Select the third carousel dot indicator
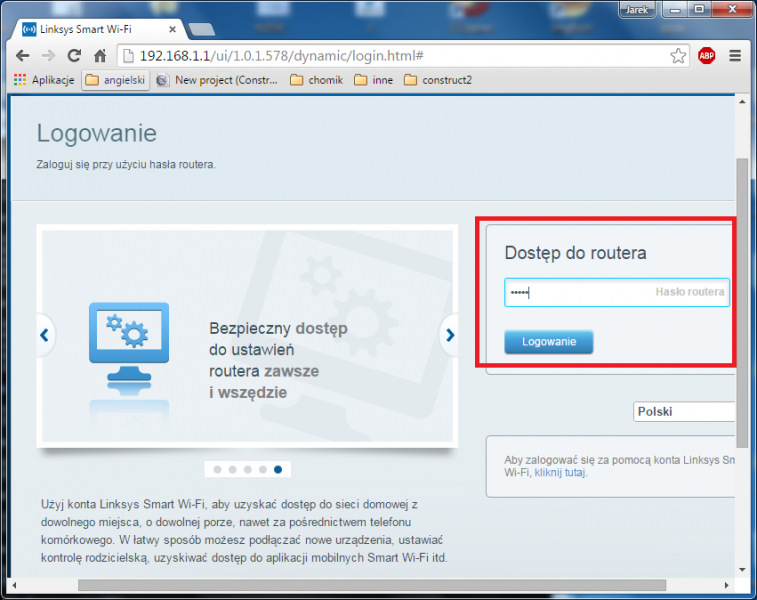Viewport: 757px width, 600px height. [247, 468]
